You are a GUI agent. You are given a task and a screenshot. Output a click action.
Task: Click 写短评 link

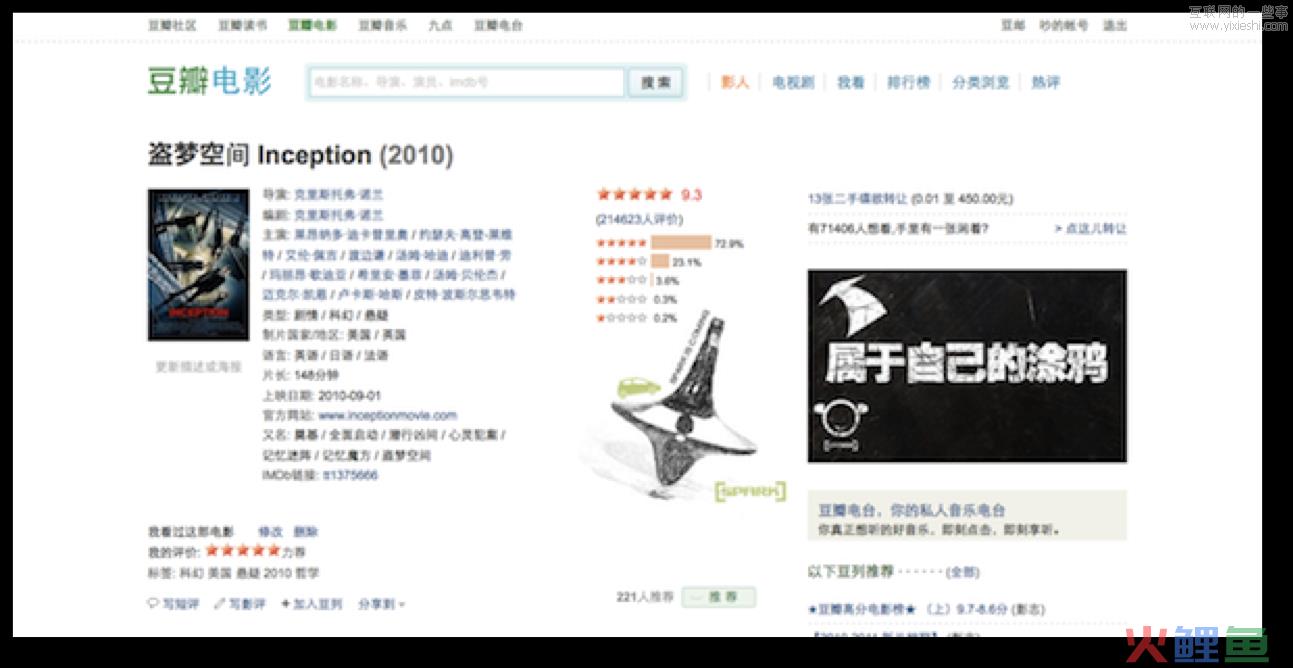coord(181,604)
